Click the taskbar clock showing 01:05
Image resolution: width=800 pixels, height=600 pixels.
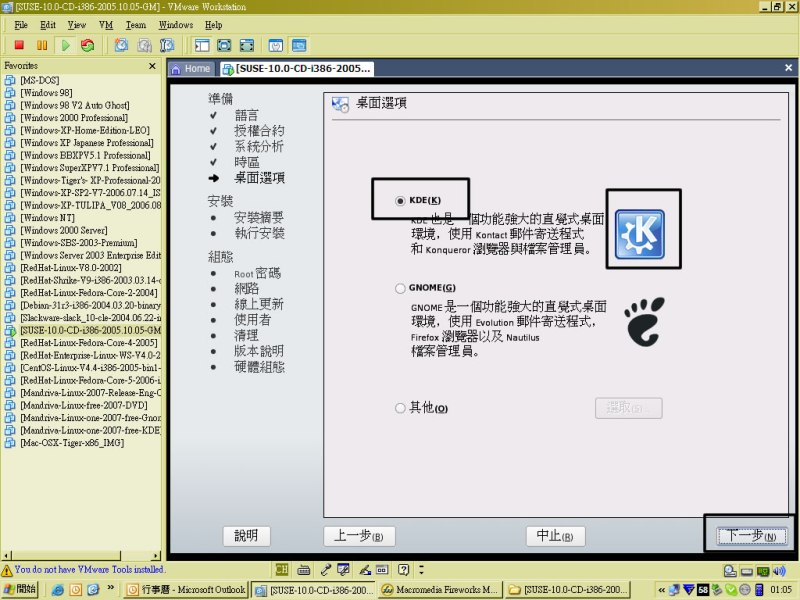pyautogui.click(x=781, y=590)
